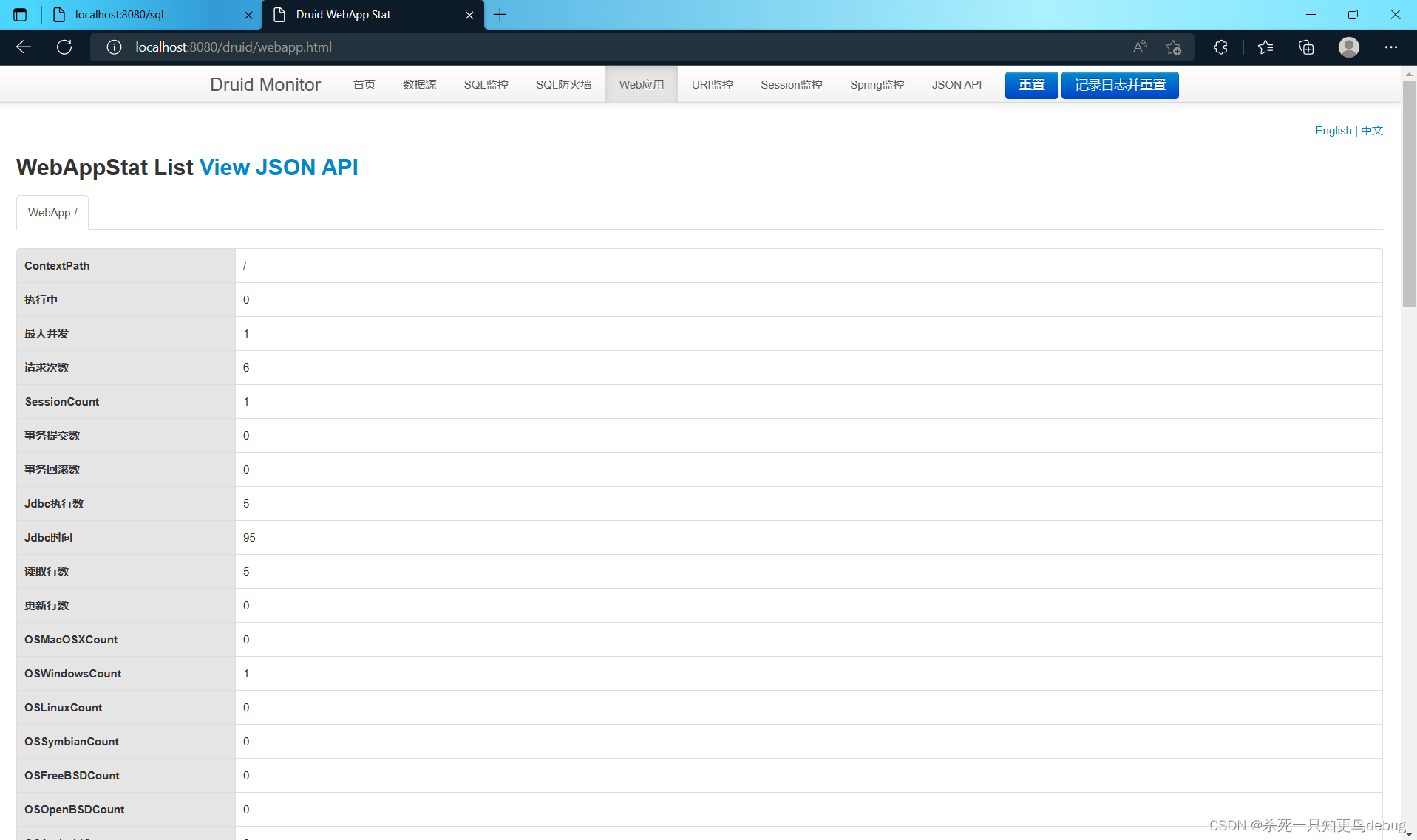Click the Jdbc时间 value 95
Image resolution: width=1417 pixels, height=840 pixels.
click(x=249, y=538)
